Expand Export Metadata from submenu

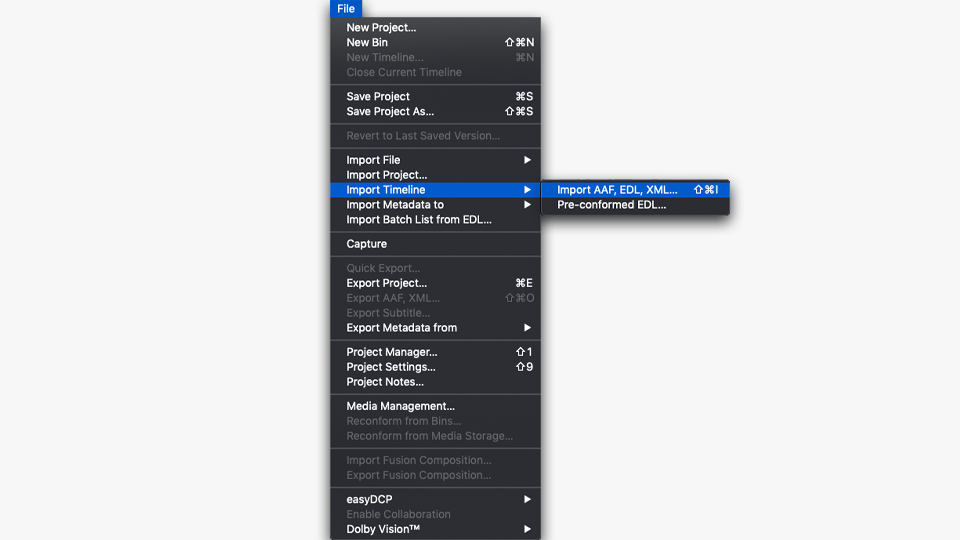(x=401, y=328)
